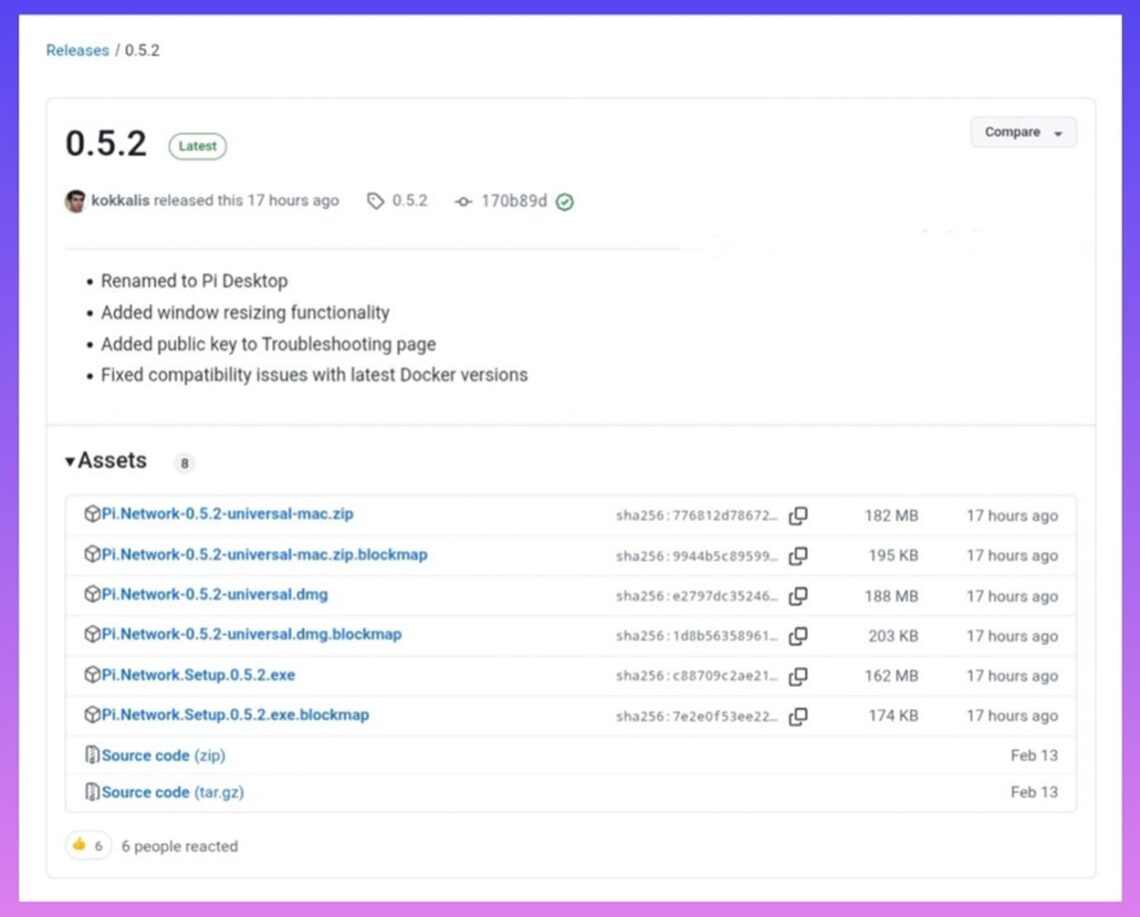This screenshot has width=1140, height=917.
Task: Click the commit icon beside 170b89d
Action: click(x=463, y=201)
